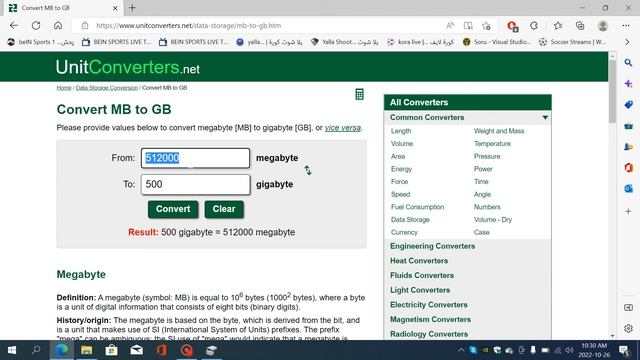Add page to favorites star icon
The image size is (640, 360).
(486, 26)
